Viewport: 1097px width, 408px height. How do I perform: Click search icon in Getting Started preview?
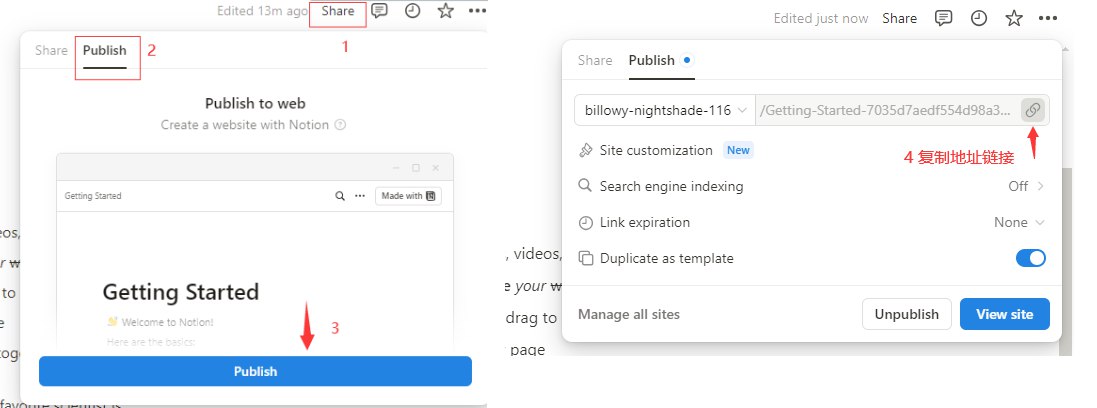click(x=340, y=196)
